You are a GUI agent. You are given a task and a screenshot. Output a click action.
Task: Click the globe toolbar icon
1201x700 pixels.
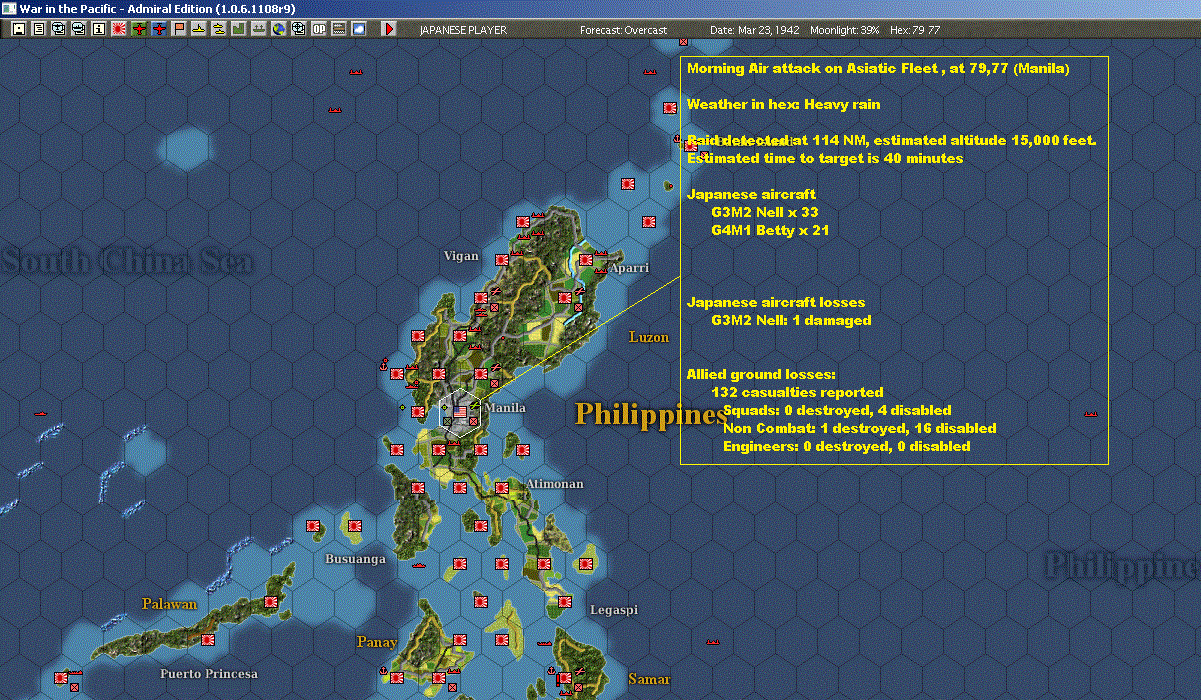pos(278,29)
